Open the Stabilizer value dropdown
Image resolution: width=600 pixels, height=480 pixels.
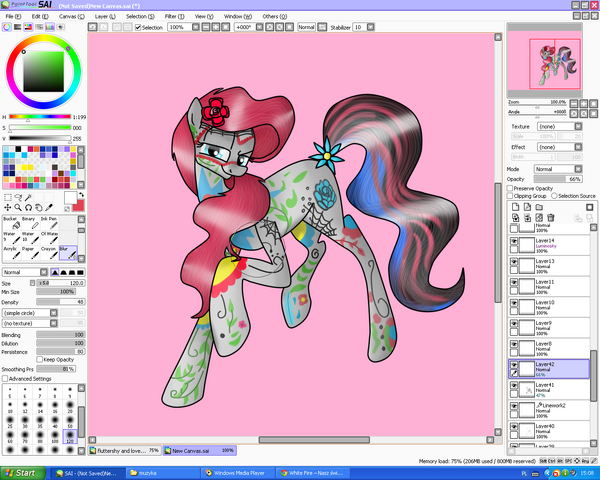[x=370, y=27]
